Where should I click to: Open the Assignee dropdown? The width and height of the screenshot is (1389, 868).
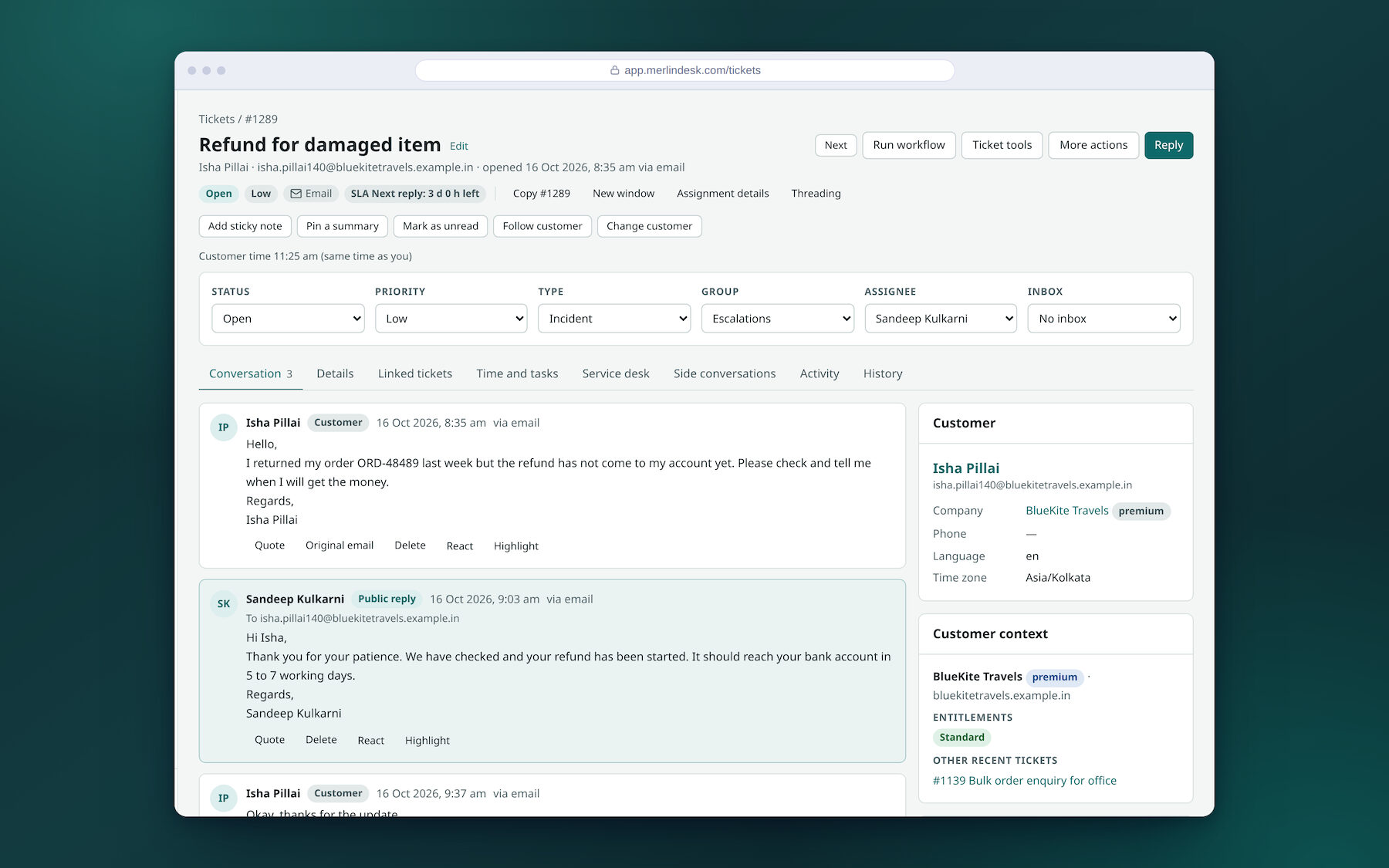point(941,319)
